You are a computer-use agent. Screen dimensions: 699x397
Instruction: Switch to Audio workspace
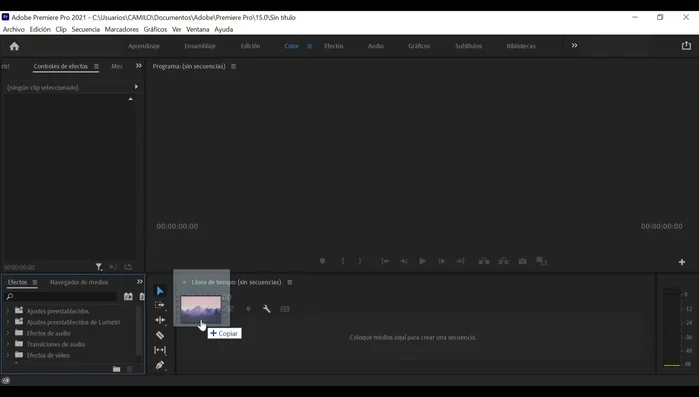(x=375, y=46)
